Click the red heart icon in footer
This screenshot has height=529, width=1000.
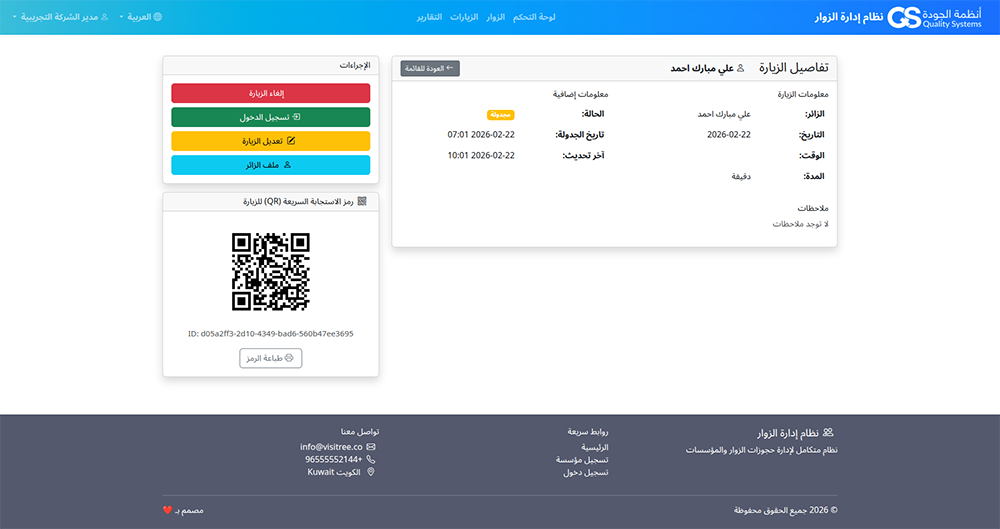[x=167, y=510]
